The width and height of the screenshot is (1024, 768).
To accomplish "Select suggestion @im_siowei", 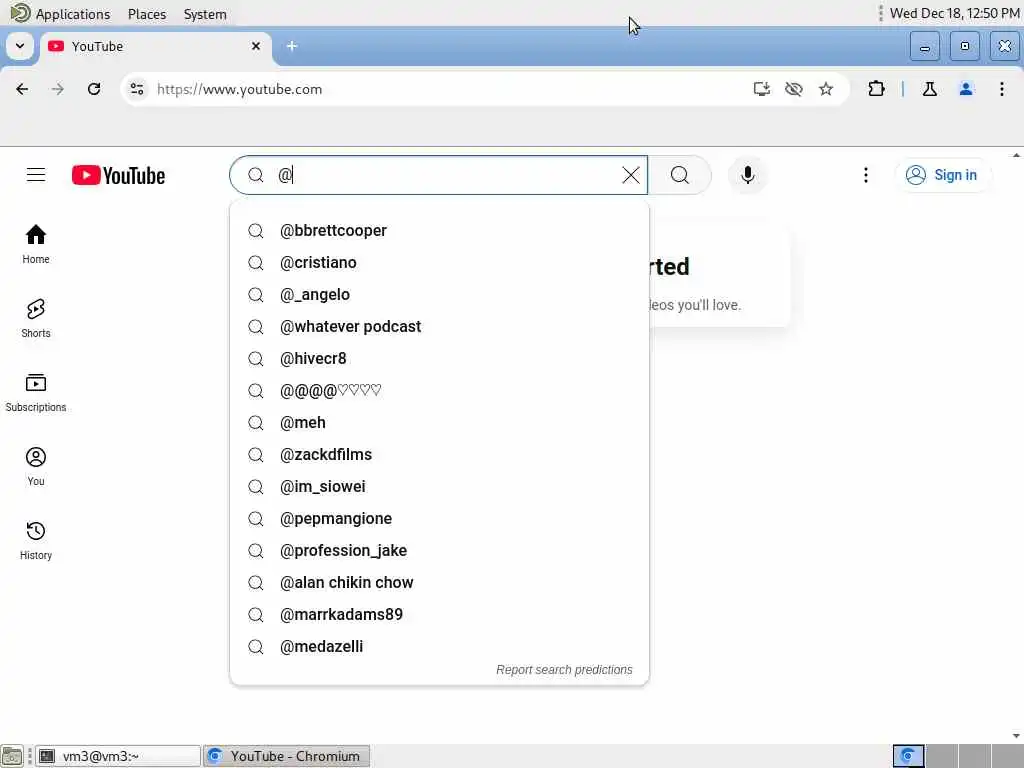I will [x=440, y=487].
